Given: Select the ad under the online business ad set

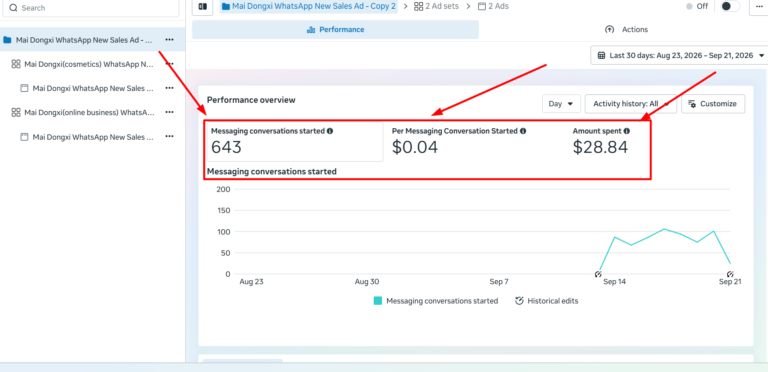Looking at the screenshot, I should pos(94,138).
